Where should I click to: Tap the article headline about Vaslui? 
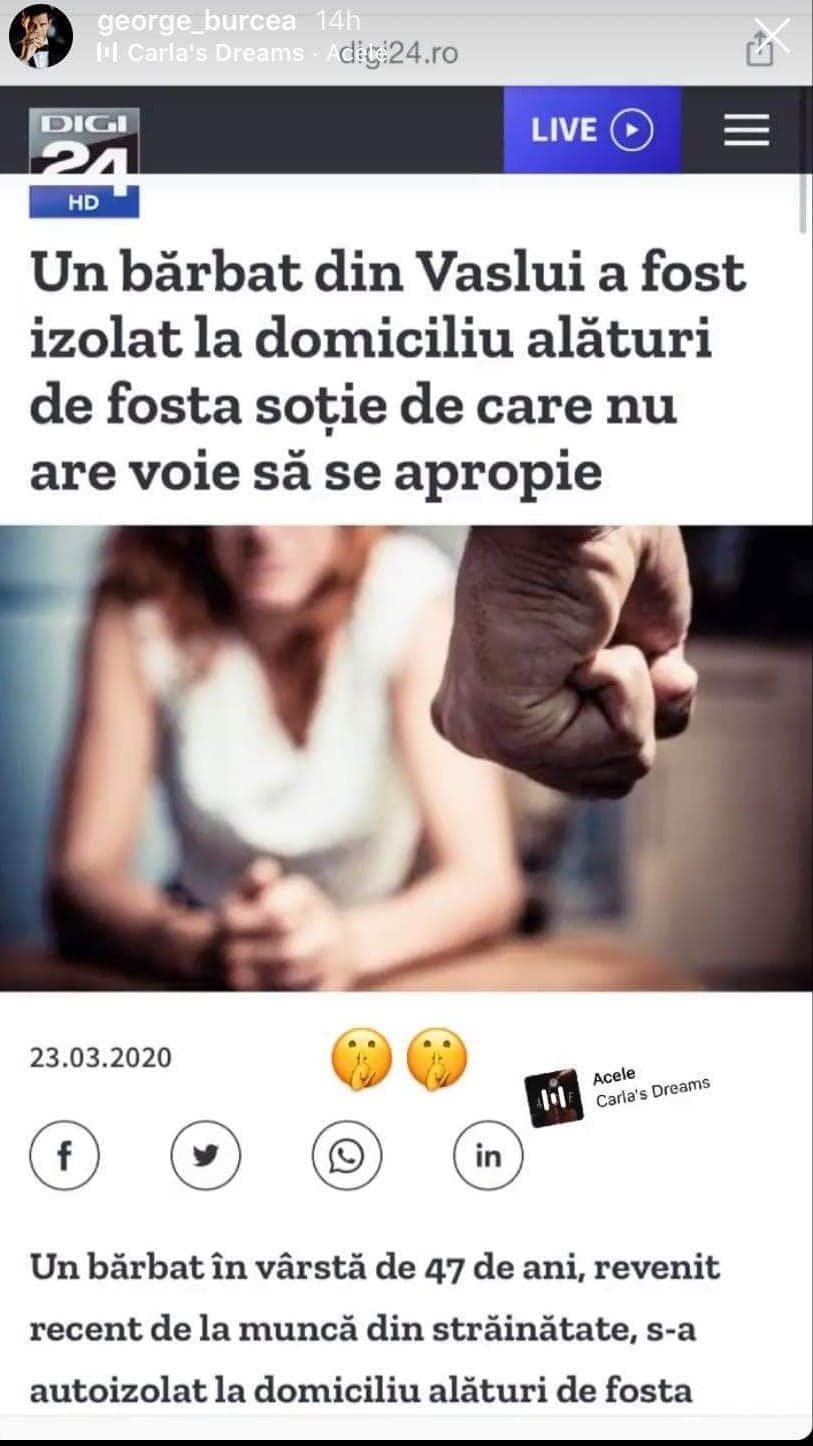[x=388, y=373]
